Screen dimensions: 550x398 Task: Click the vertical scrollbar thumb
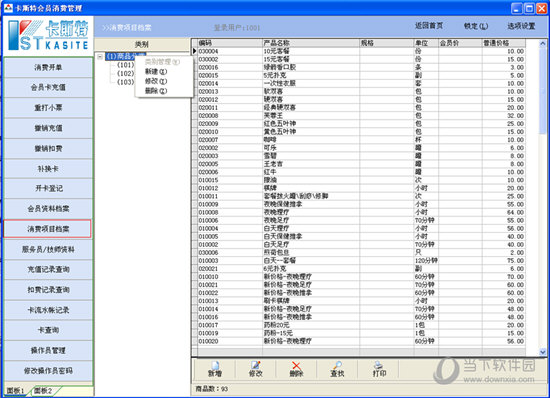pyautogui.click(x=543, y=90)
